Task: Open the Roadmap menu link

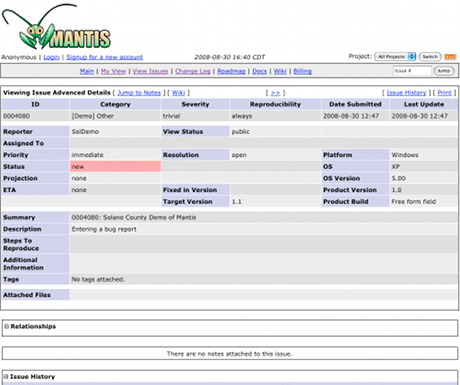Action: [231, 71]
